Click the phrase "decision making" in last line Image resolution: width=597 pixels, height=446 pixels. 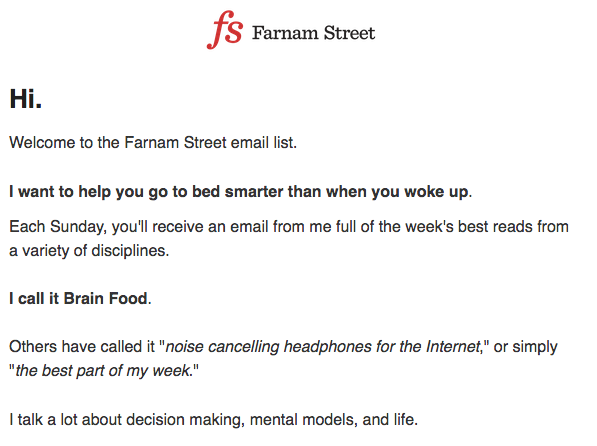pyautogui.click(x=184, y=420)
